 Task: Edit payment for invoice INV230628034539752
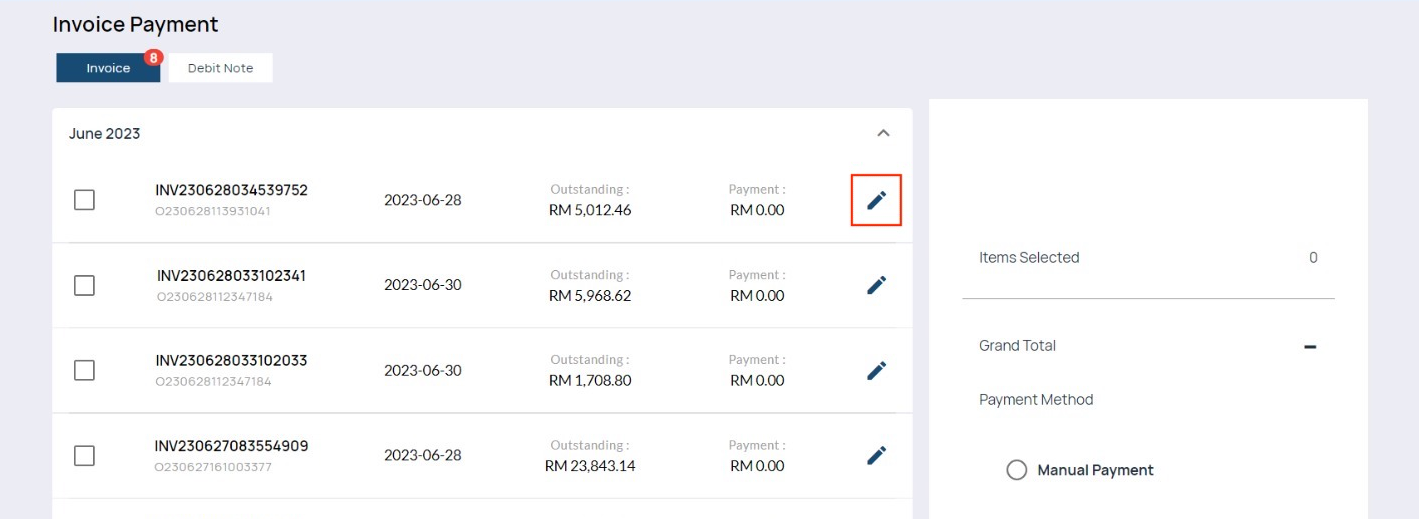click(876, 200)
